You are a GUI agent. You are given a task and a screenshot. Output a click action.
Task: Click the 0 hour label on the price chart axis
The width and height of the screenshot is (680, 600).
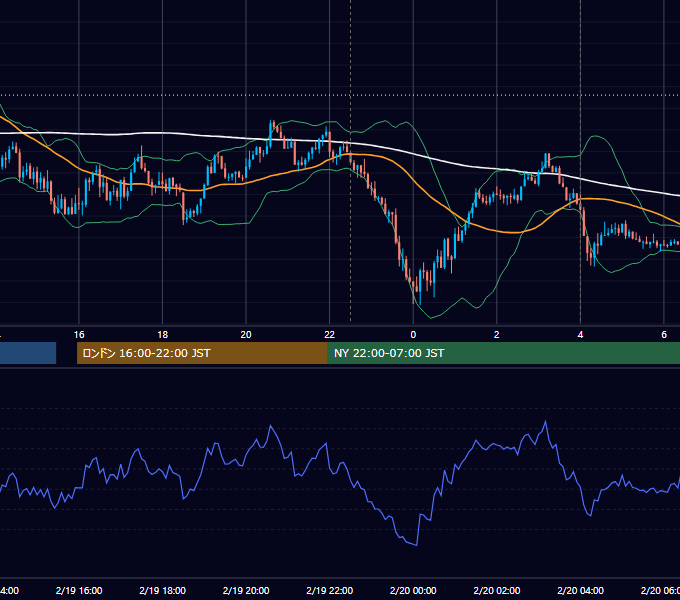point(413,335)
